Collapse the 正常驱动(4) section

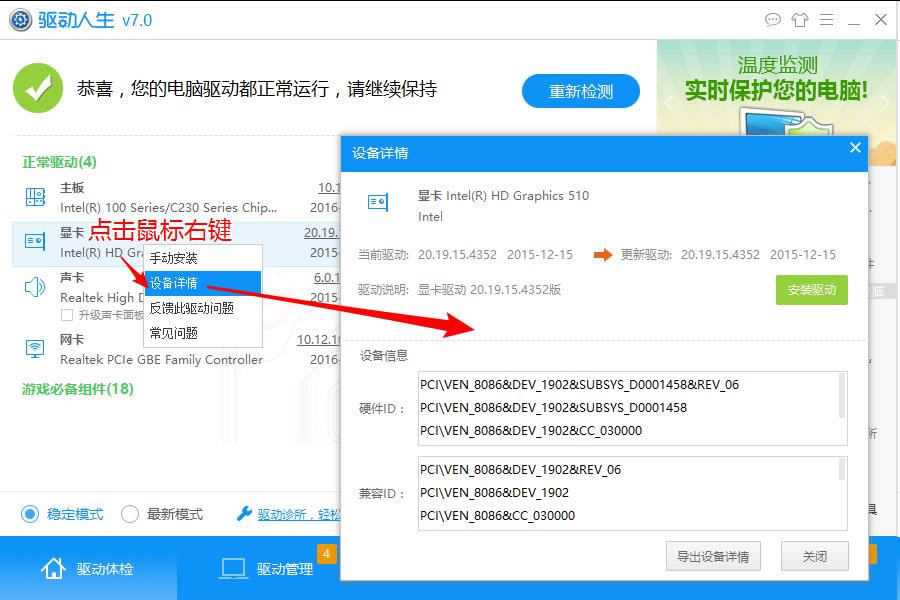(59, 162)
